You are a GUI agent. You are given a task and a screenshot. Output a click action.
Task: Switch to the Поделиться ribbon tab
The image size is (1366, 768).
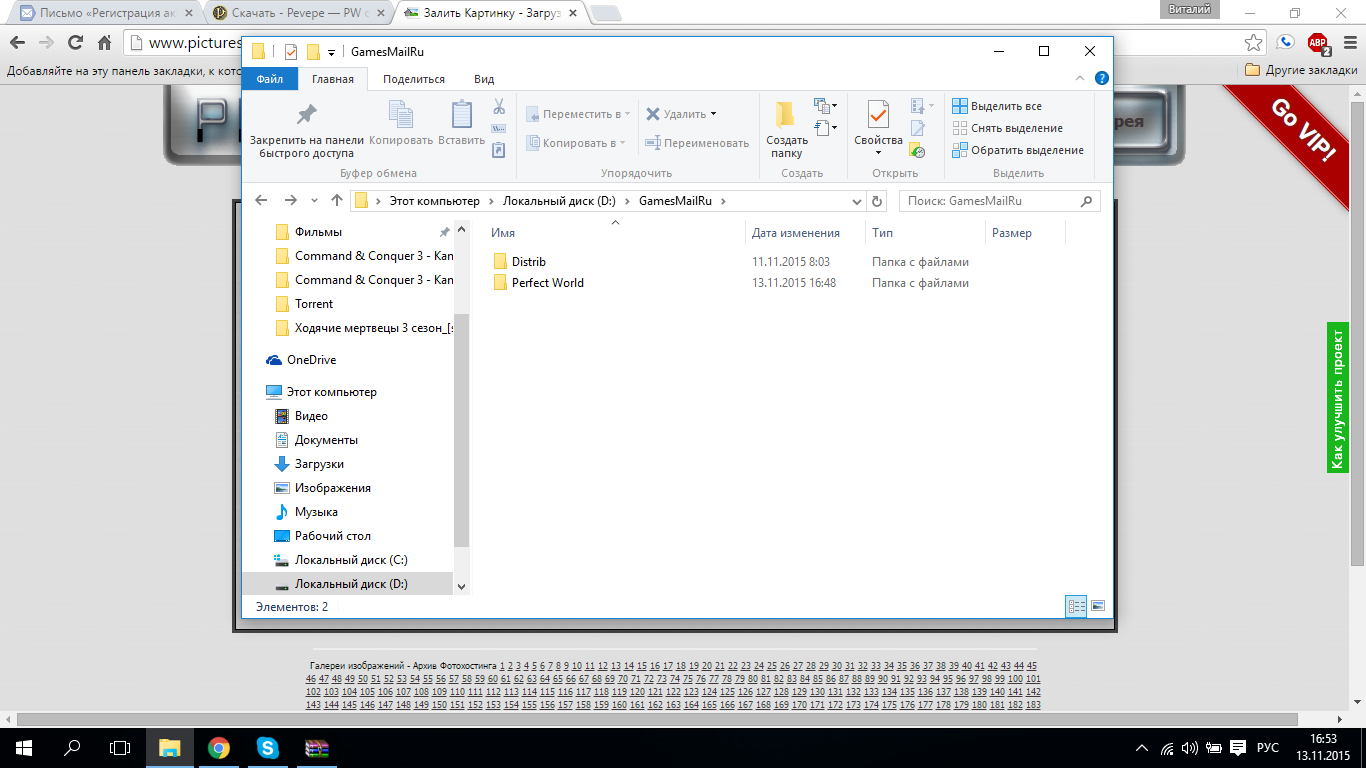point(414,79)
